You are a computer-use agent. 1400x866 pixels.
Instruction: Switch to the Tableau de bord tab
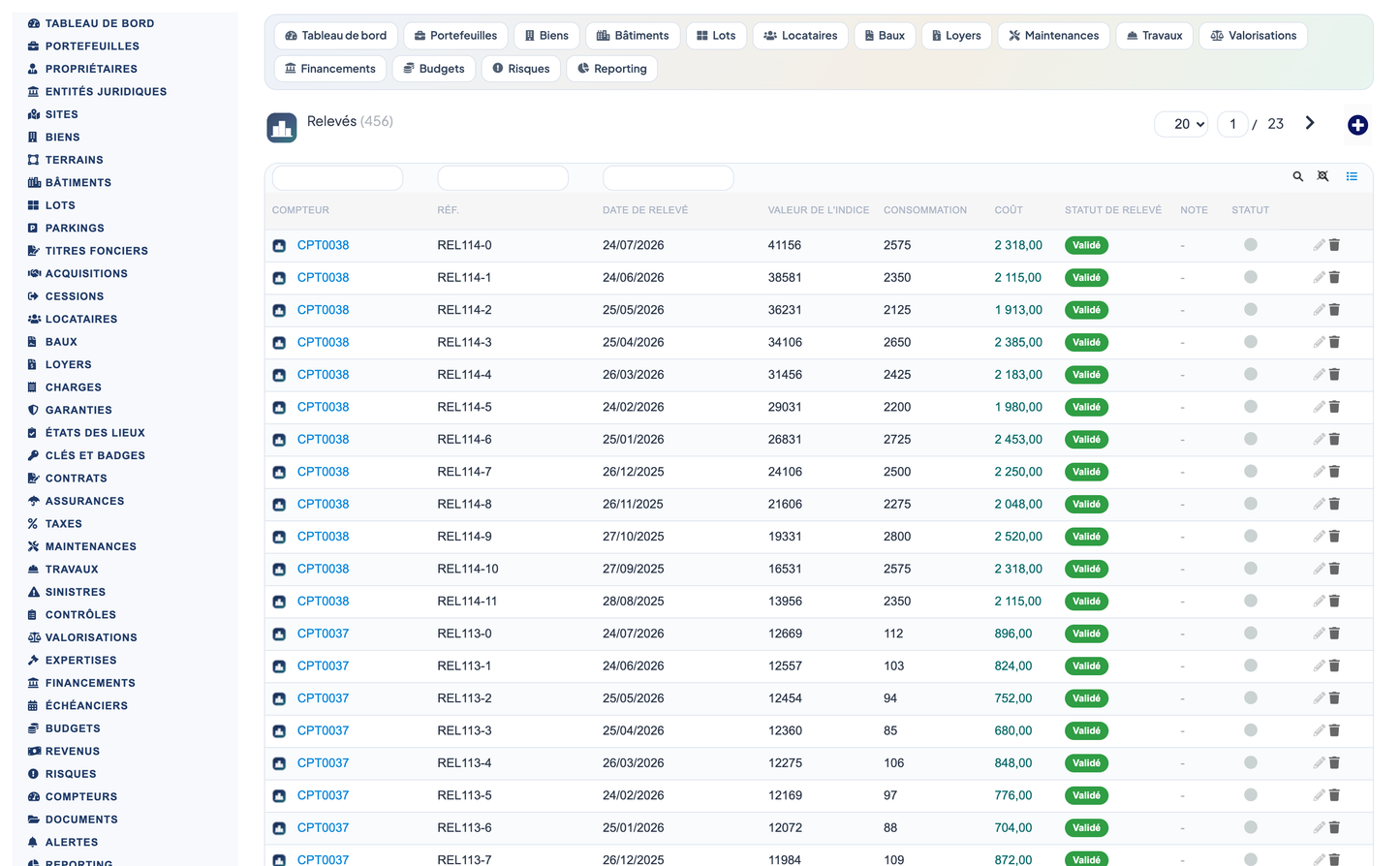[335, 36]
